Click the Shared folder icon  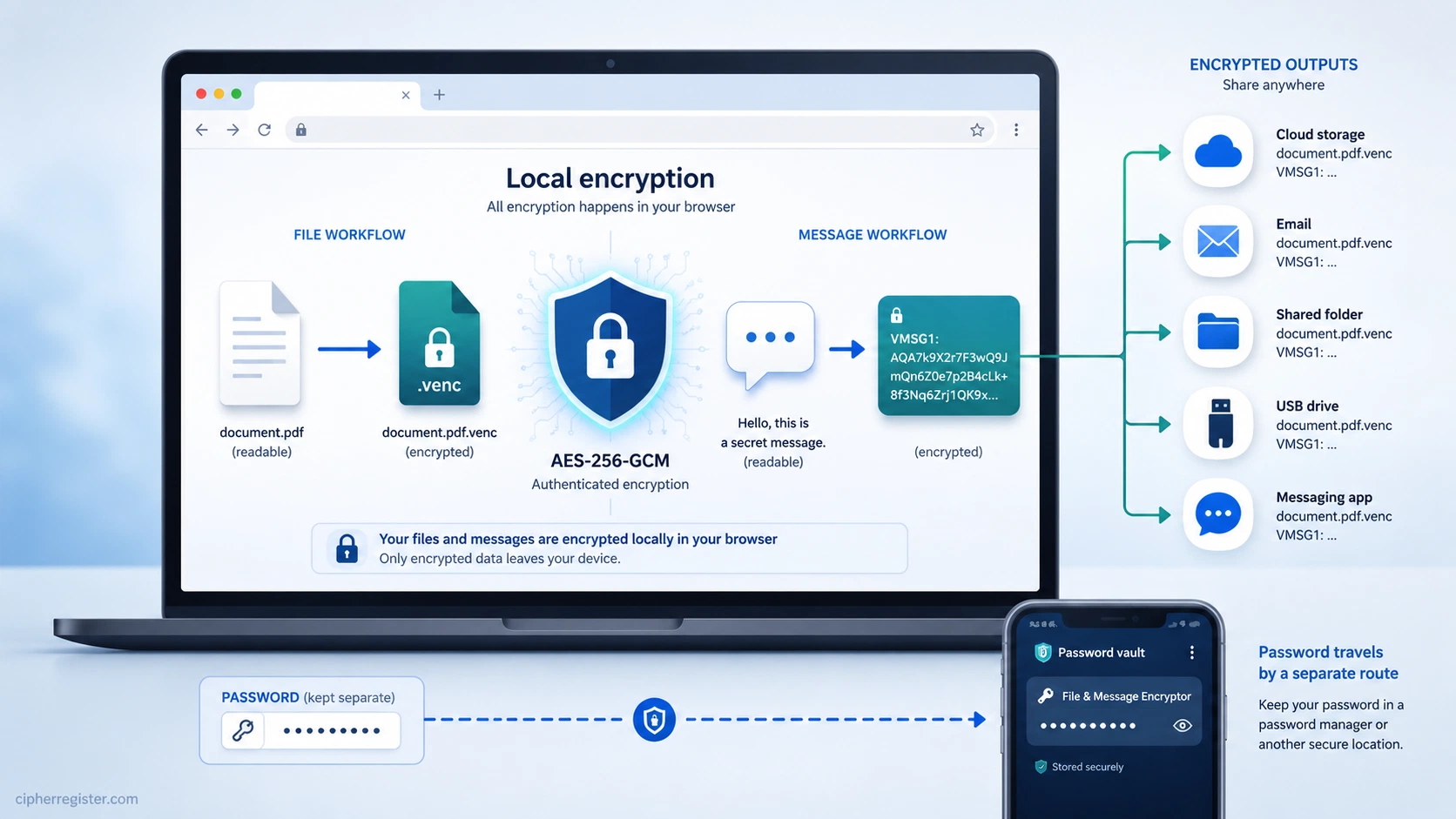tap(1218, 332)
